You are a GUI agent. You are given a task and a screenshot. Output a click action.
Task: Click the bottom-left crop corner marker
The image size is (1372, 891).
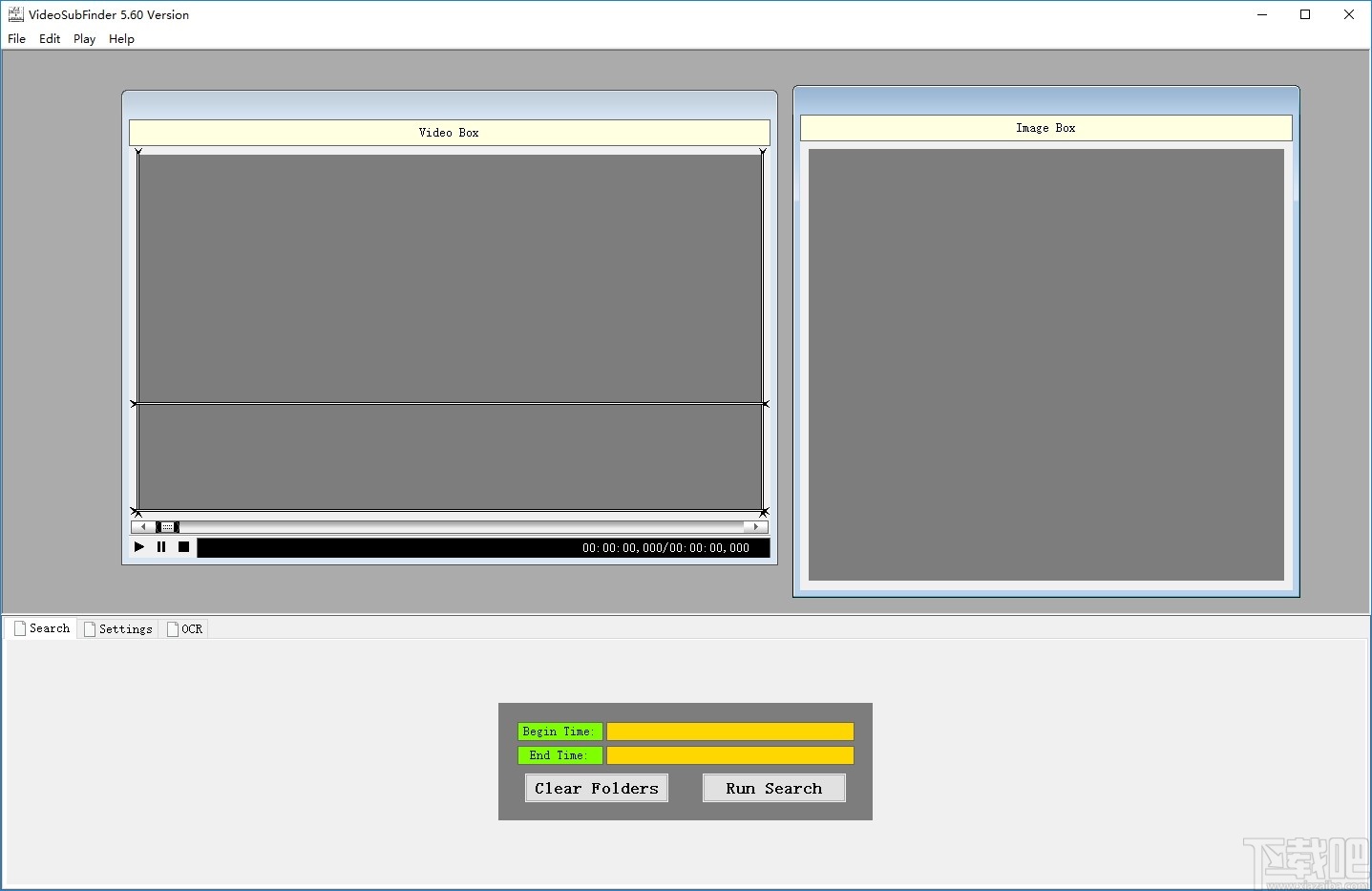(136, 512)
